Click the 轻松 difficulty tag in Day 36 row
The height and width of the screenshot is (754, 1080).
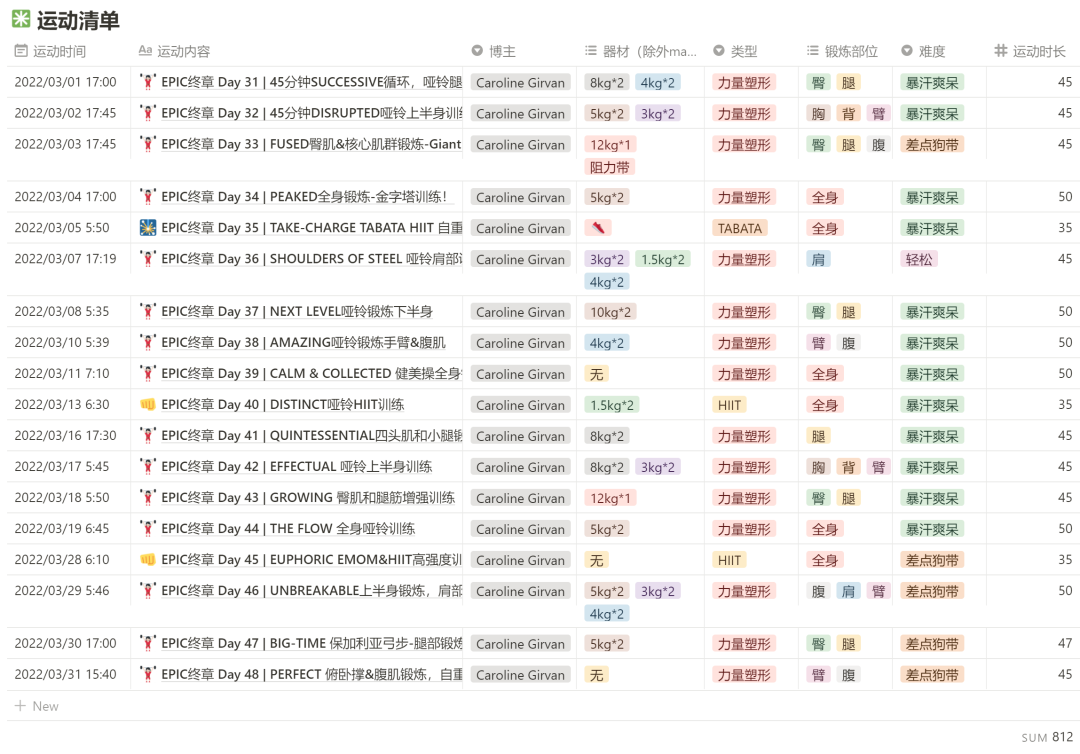pos(919,260)
